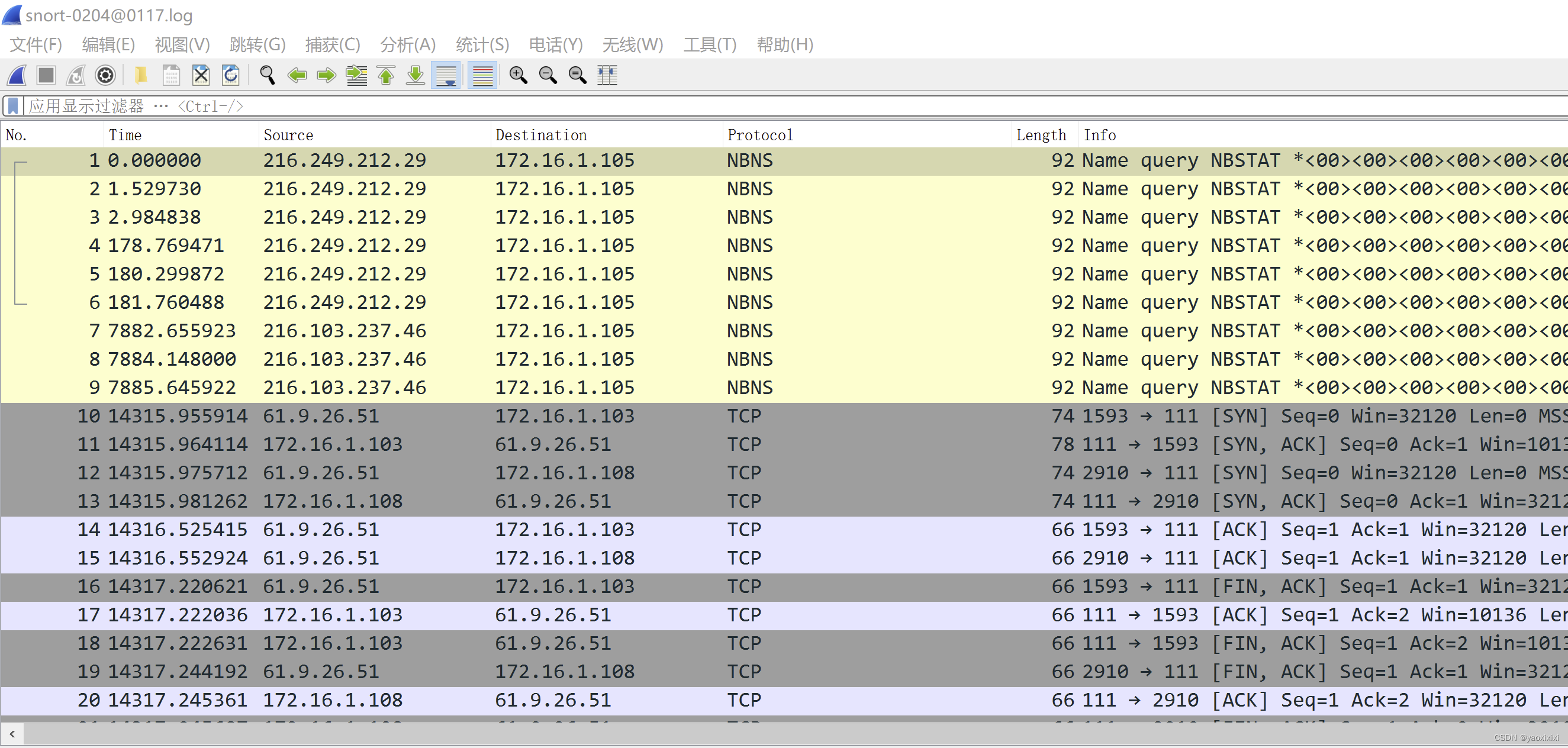Reload this capture file icon
Screen dimensions: 1568x748
pos(231,76)
